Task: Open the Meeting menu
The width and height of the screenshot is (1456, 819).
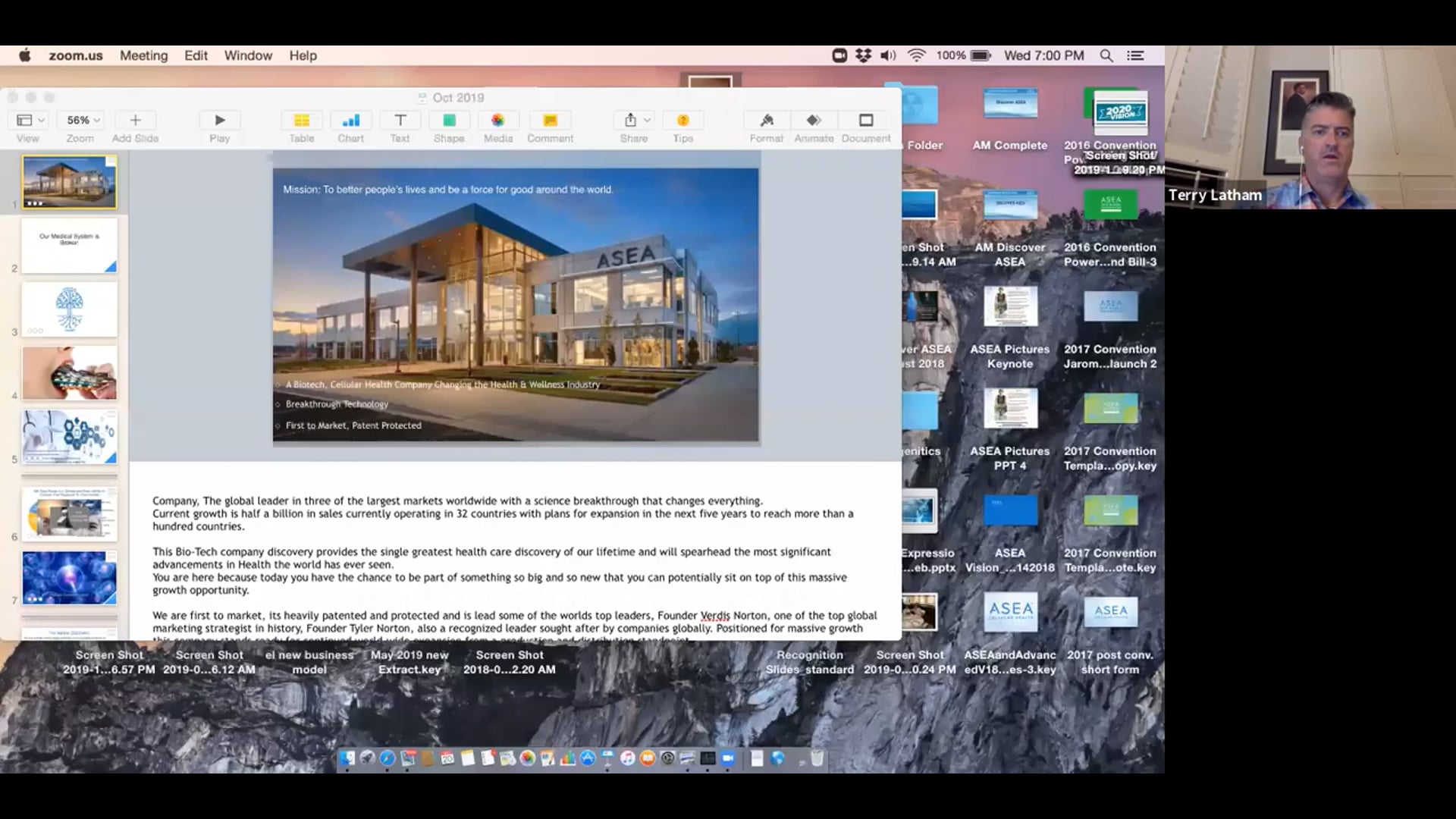Action: point(143,55)
